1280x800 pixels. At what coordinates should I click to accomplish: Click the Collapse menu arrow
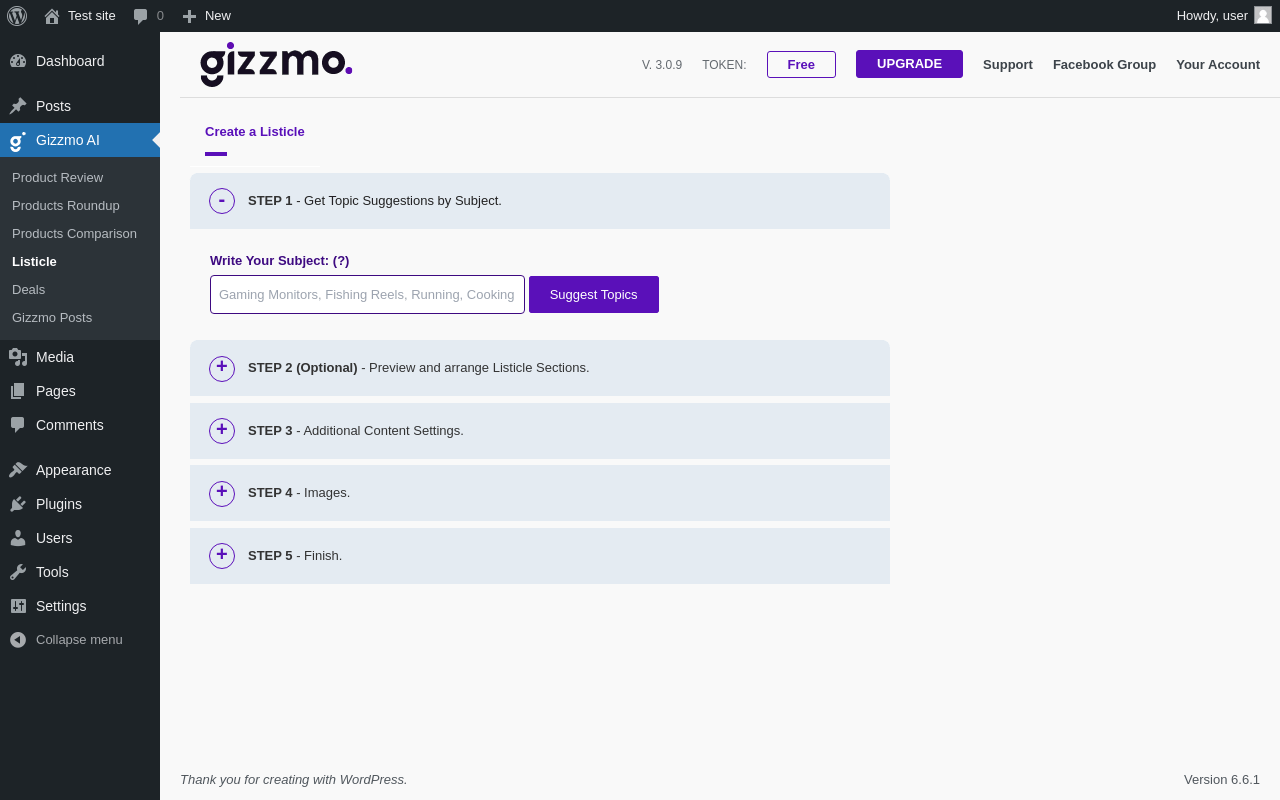(18, 639)
